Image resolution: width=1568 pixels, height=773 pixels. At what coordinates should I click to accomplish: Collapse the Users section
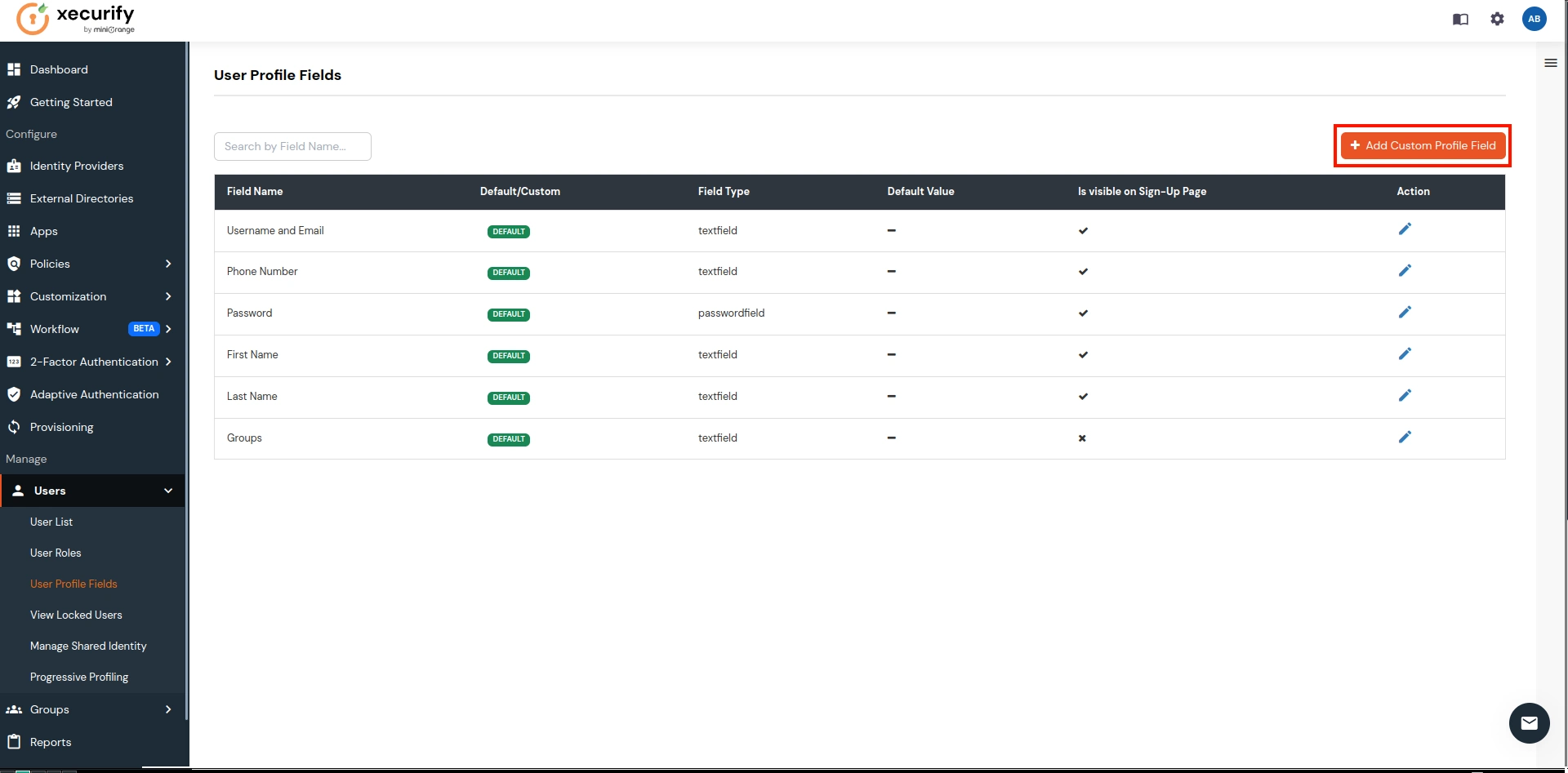pos(168,491)
